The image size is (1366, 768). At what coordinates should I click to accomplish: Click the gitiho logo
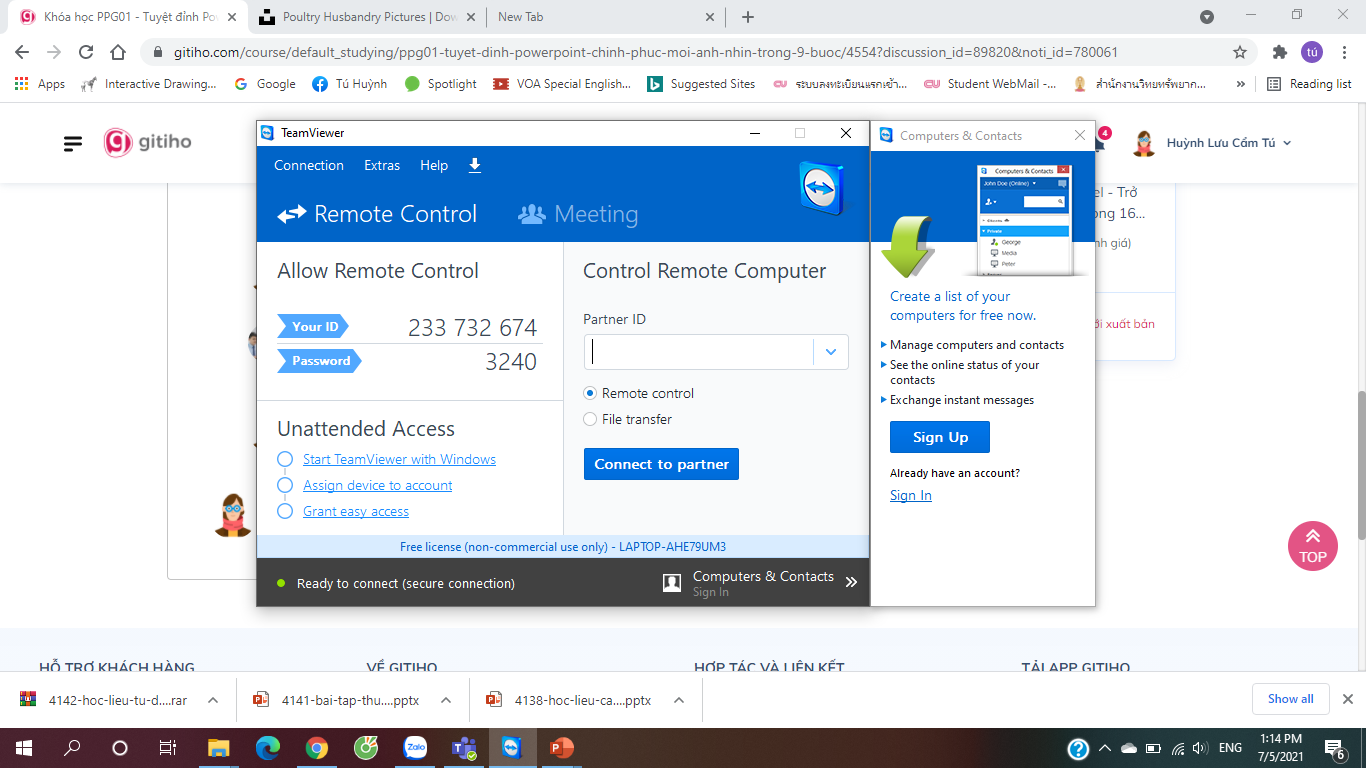(148, 142)
